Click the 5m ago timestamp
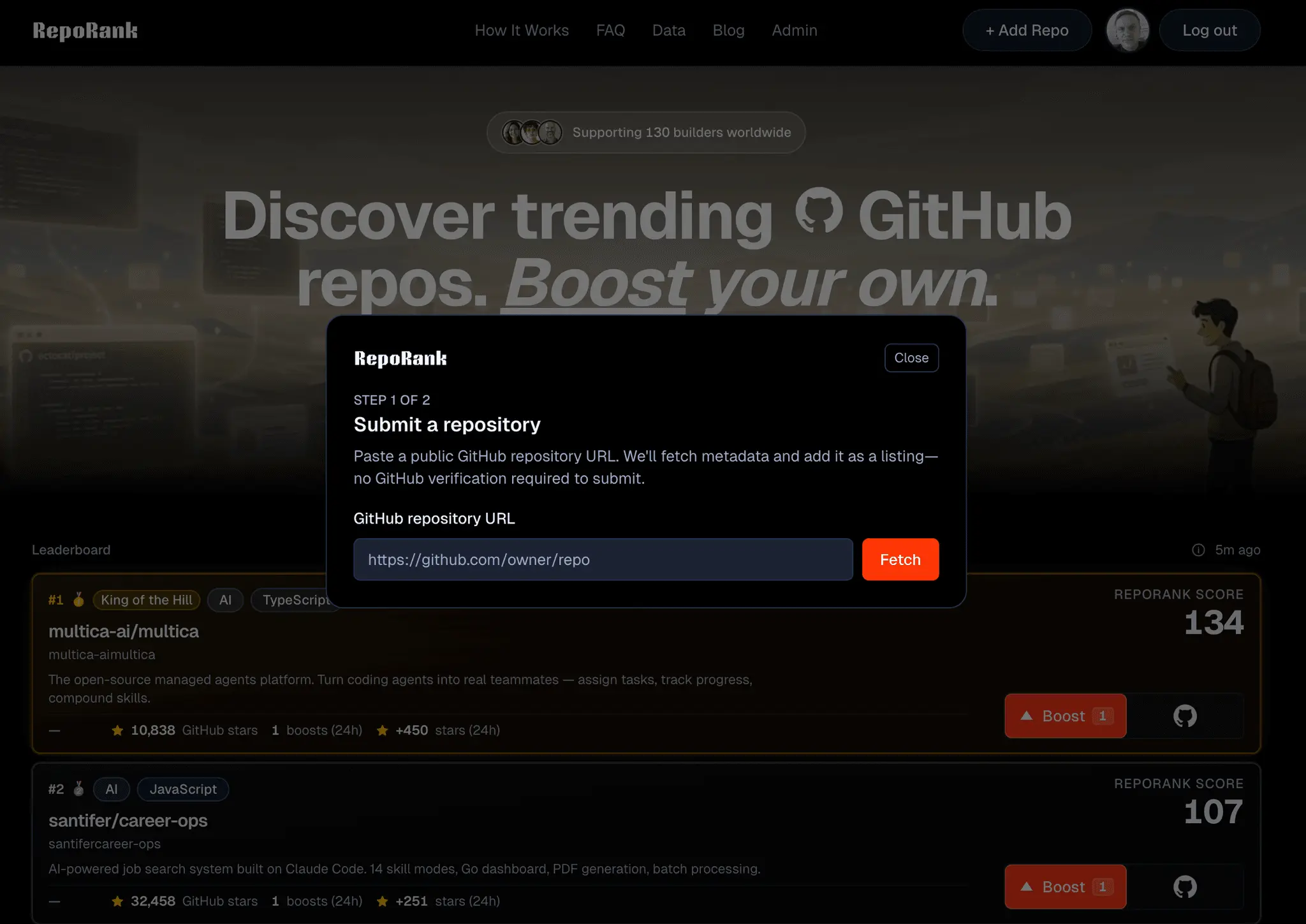 1238,550
